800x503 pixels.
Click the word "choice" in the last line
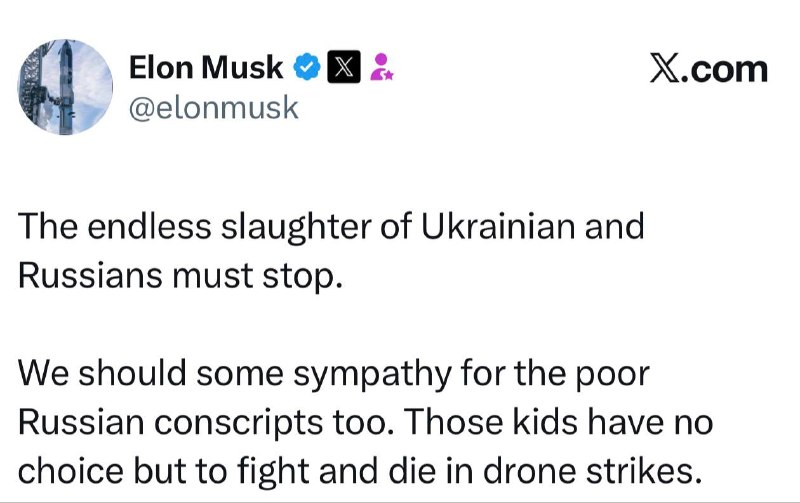point(71,471)
